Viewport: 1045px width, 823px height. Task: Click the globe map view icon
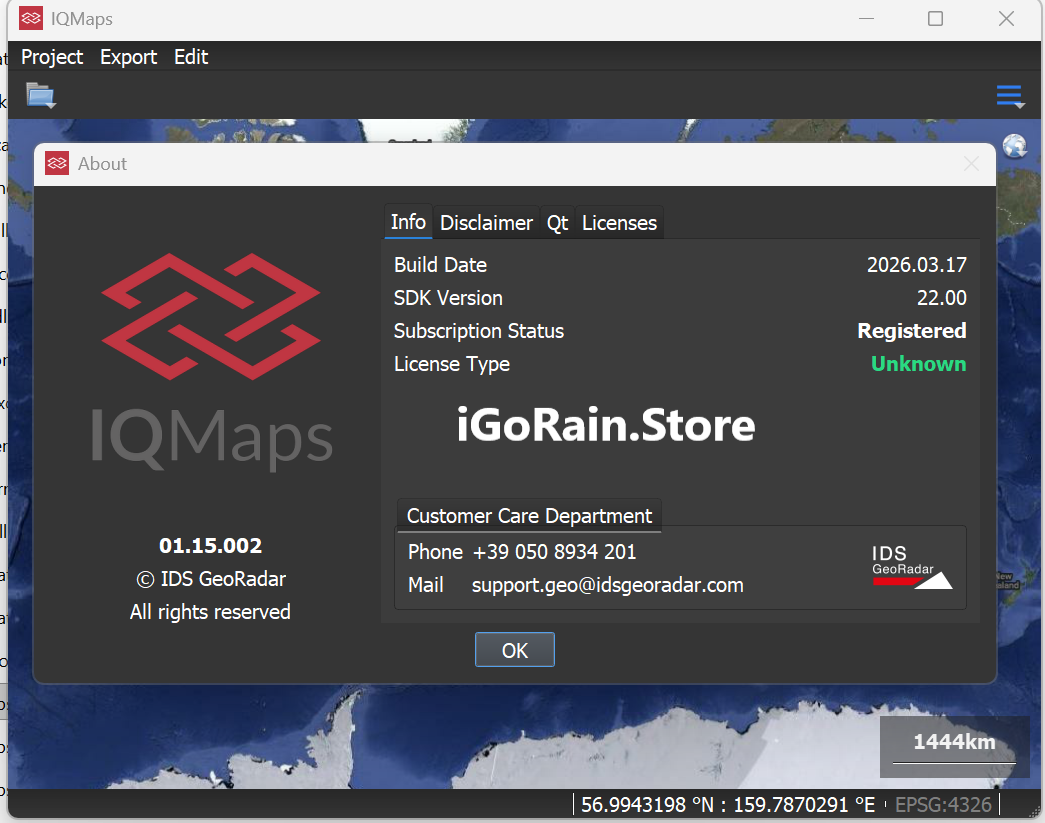pos(1014,146)
